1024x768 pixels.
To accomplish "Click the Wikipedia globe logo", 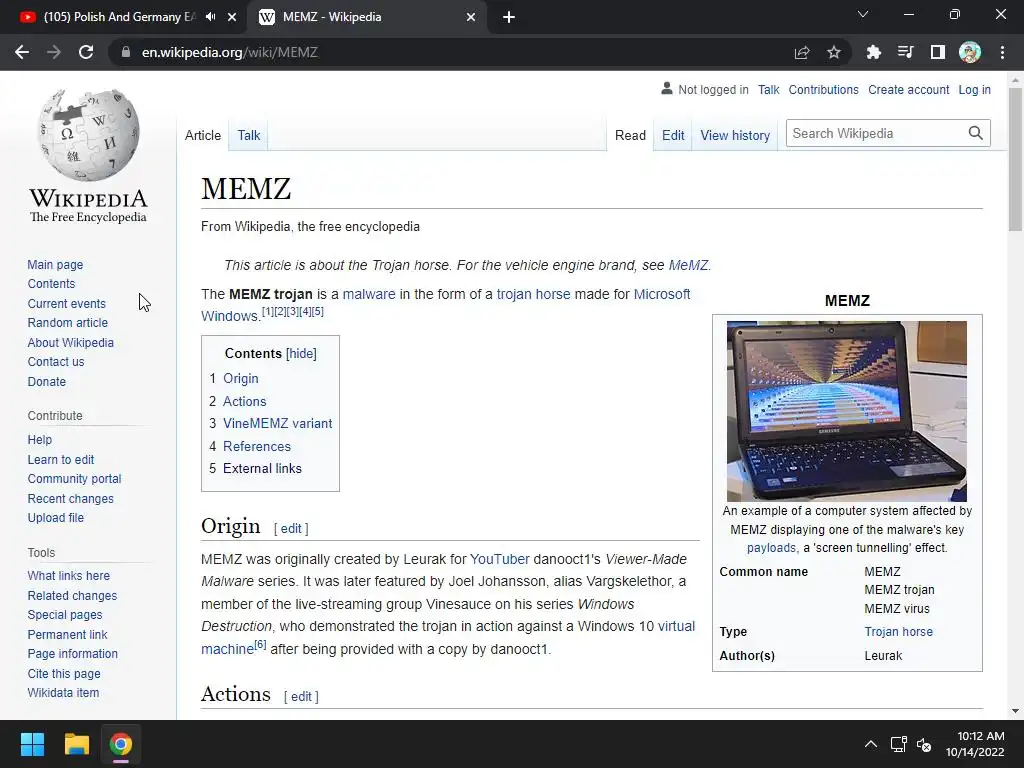I will coord(89,135).
